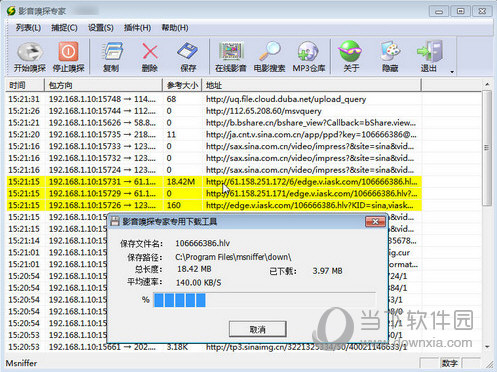Click the size cell showing 68
This screenshot has width=497, height=372.
point(171,99)
